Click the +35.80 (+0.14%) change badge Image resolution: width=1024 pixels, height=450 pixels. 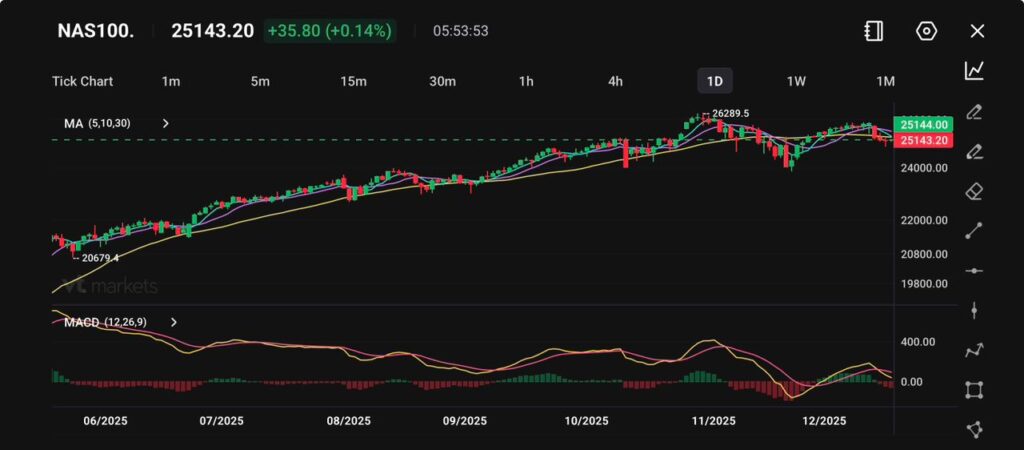click(330, 31)
